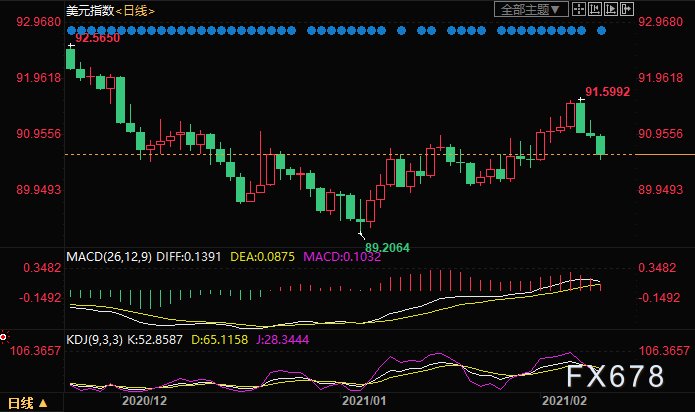This screenshot has height=412, width=695.
Task: Open the 全部主题 theme dropdown
Action: (x=531, y=9)
